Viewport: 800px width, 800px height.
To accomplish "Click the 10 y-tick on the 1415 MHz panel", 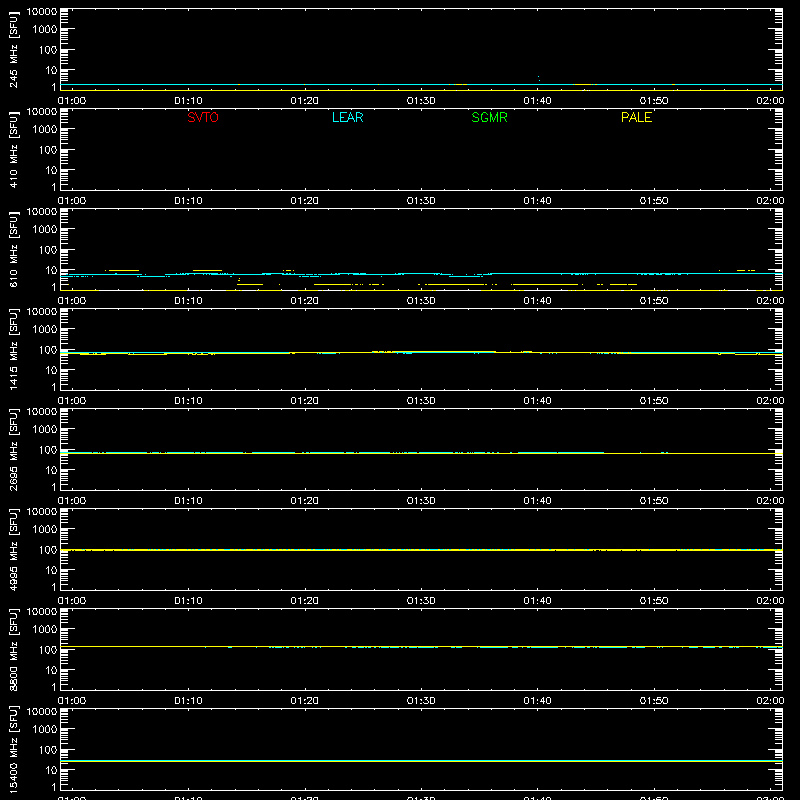I will pyautogui.click(x=51, y=370).
